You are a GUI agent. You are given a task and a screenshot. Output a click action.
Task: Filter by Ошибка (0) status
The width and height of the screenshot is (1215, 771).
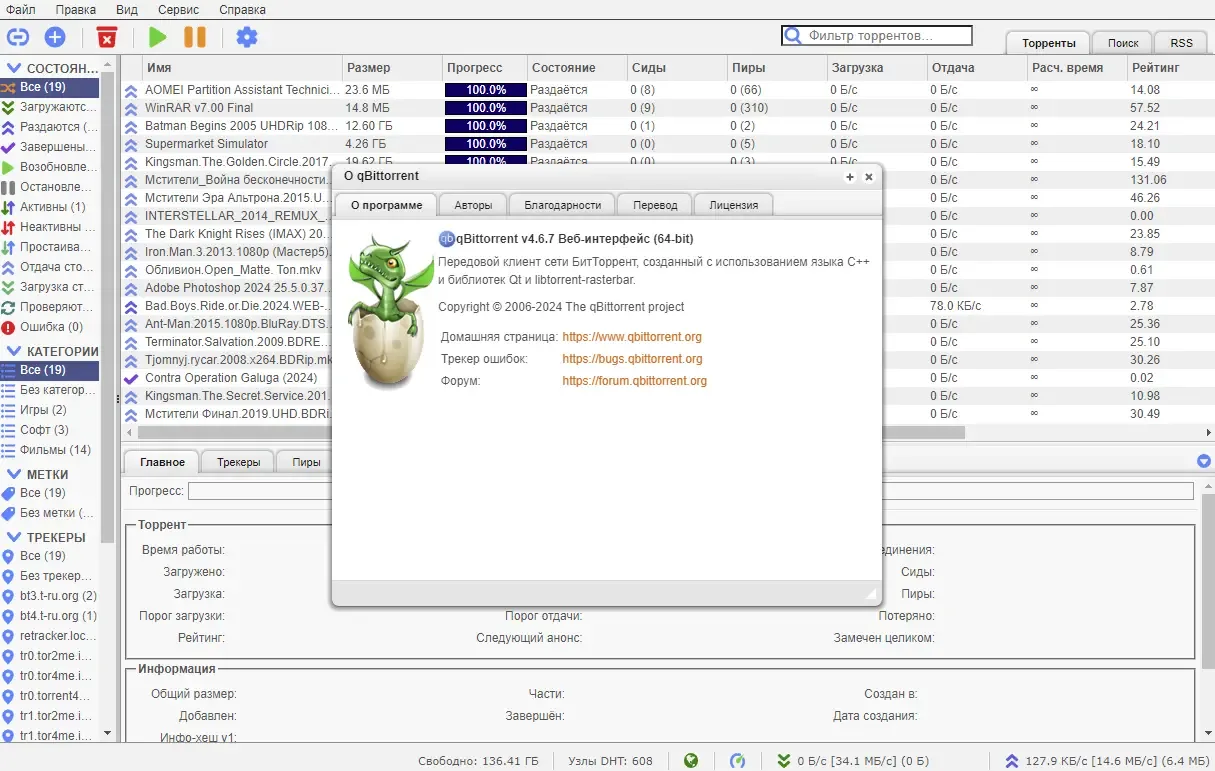coord(50,327)
